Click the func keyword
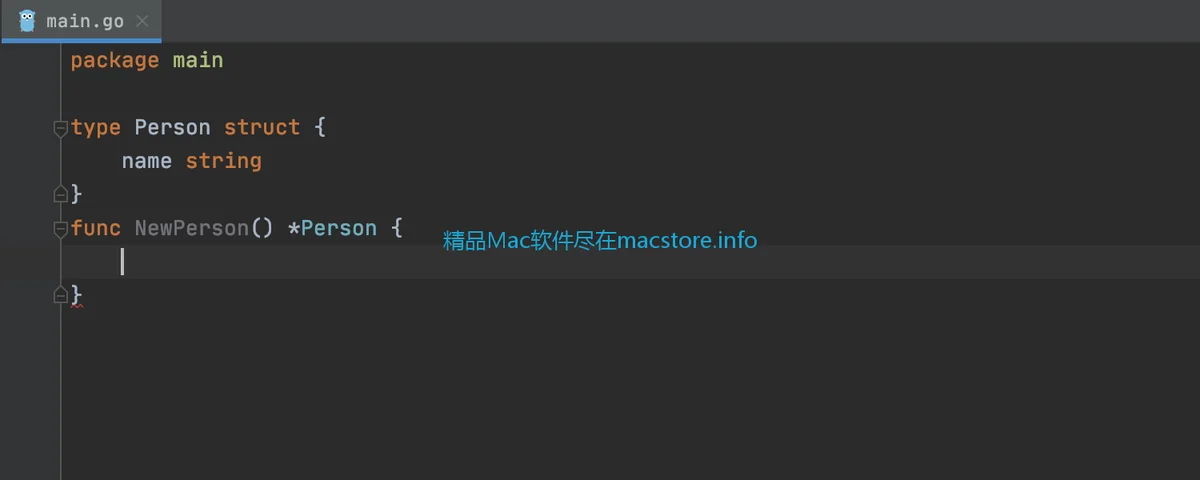Viewport: 1200px width, 480px height. pyautogui.click(x=96, y=228)
